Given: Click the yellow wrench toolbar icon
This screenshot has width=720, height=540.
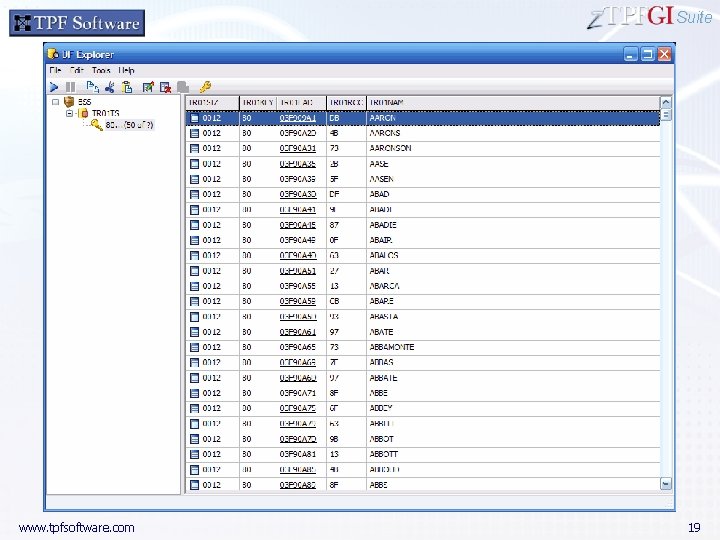Looking at the screenshot, I should coord(205,86).
